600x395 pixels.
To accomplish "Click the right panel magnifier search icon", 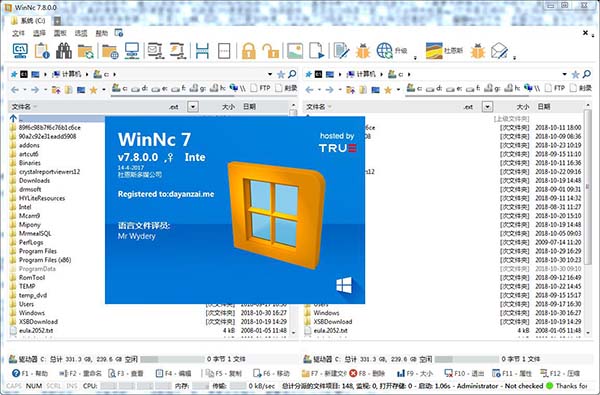I will (x=587, y=74).
